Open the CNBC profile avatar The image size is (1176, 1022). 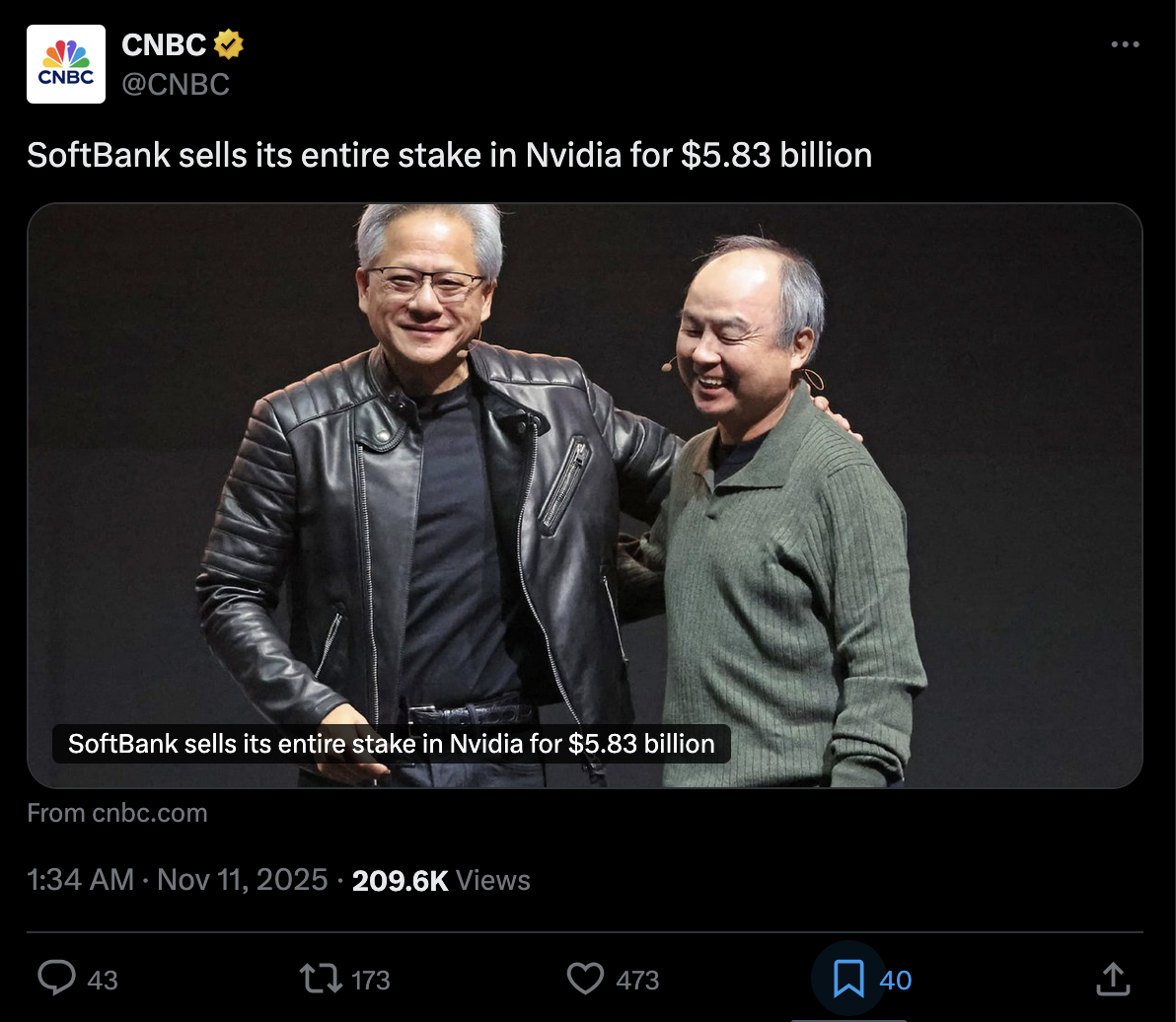tap(66, 64)
